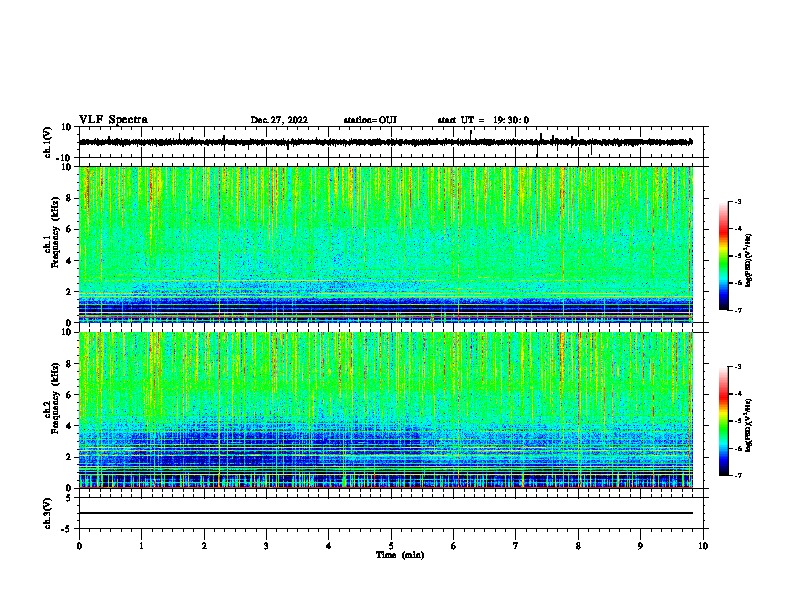
Task: Click the "station=OUI" label
Action: (370, 120)
